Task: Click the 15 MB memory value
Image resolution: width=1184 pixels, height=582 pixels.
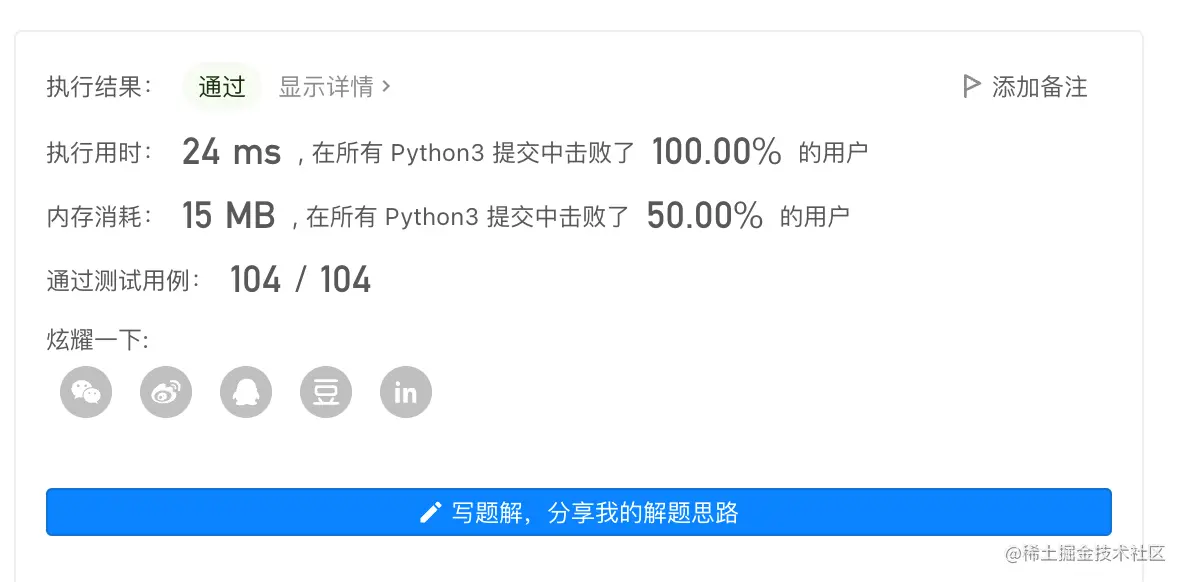Action: 228,216
